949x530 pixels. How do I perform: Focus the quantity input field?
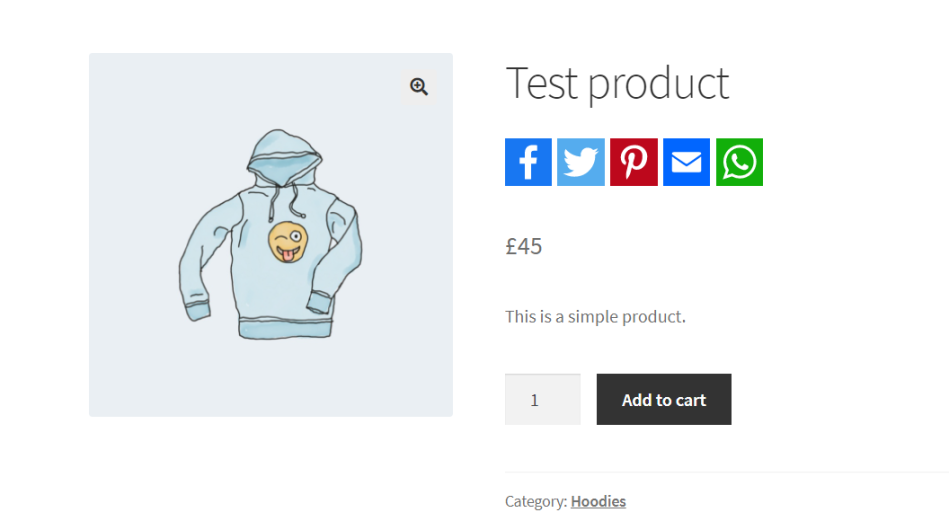pyautogui.click(x=543, y=399)
